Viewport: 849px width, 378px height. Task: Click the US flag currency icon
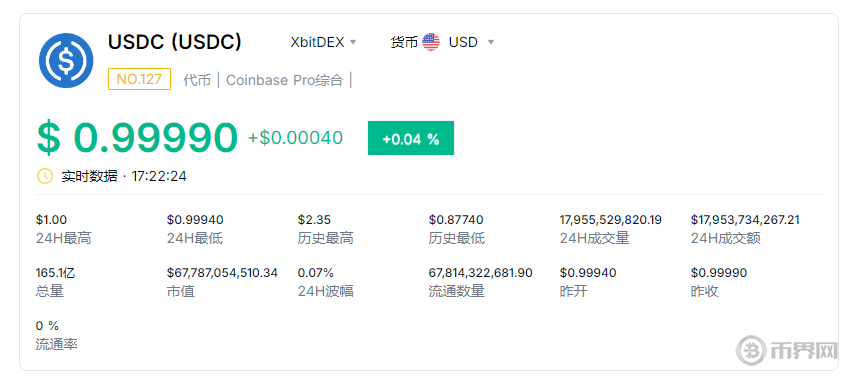[x=431, y=42]
